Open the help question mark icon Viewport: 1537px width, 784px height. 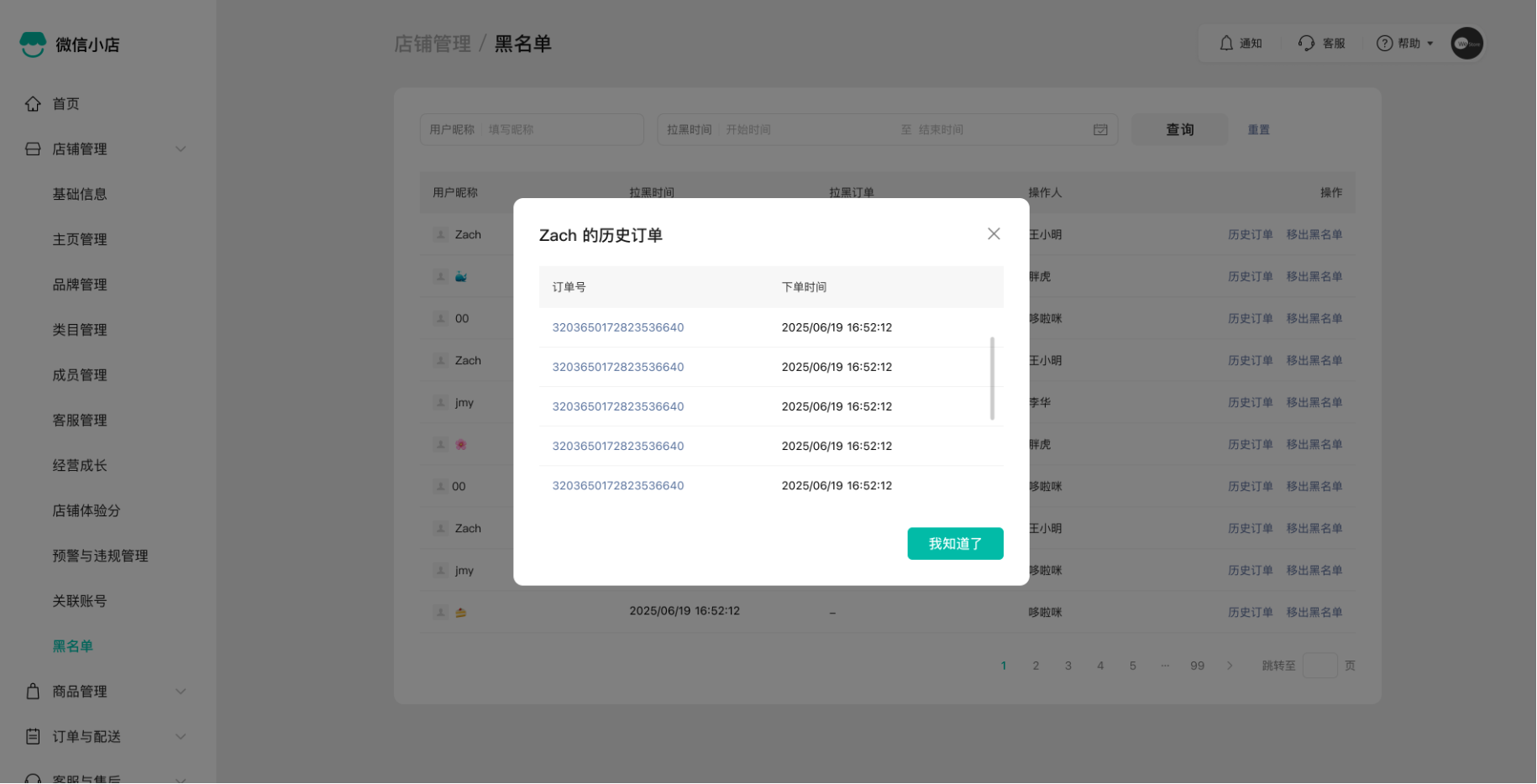(1384, 44)
